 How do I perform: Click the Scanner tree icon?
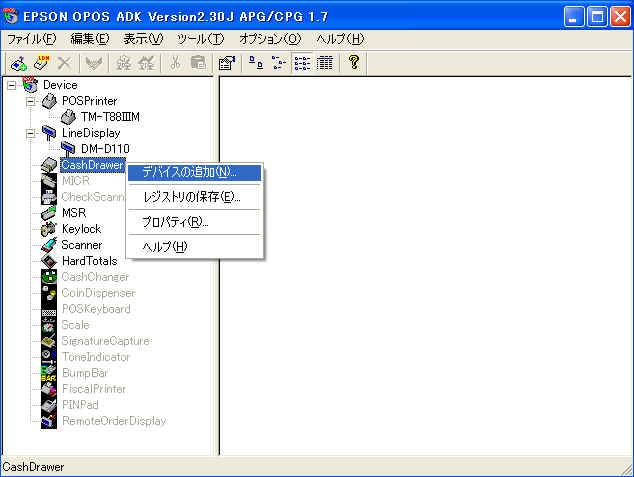coord(49,245)
